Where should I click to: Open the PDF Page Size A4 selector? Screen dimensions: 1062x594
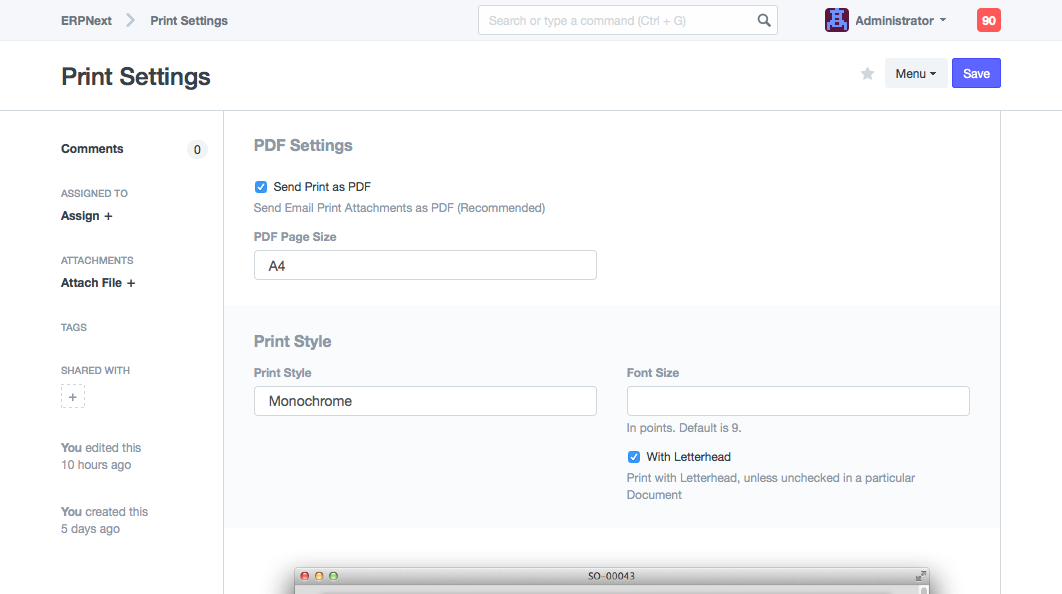[425, 265]
